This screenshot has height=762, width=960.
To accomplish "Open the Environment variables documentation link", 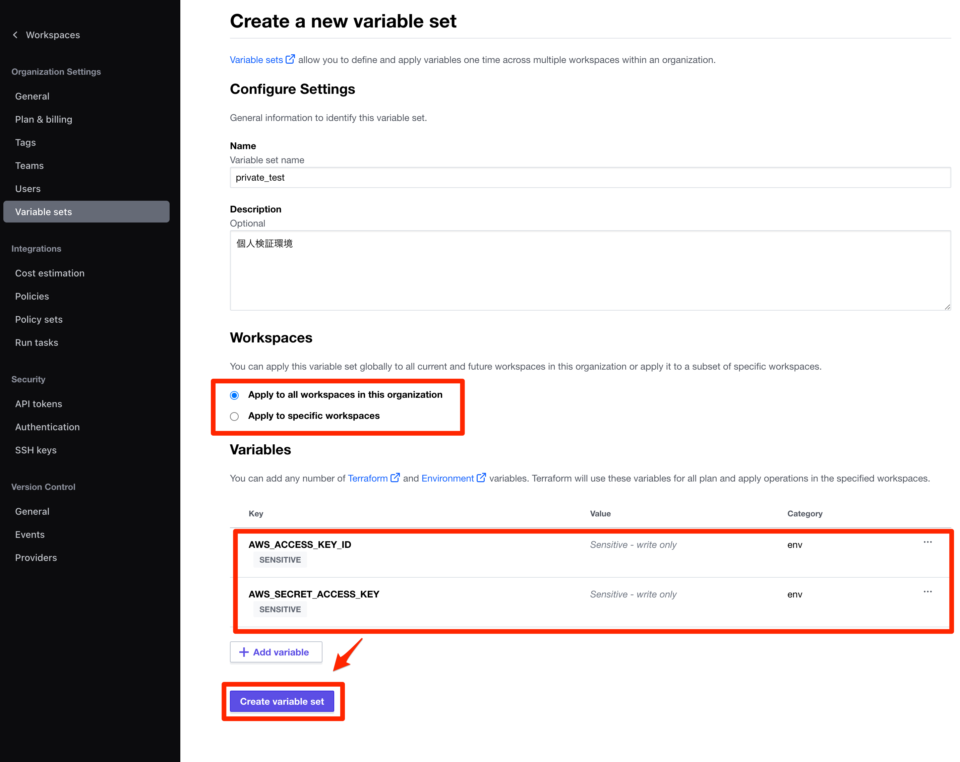I will point(448,478).
